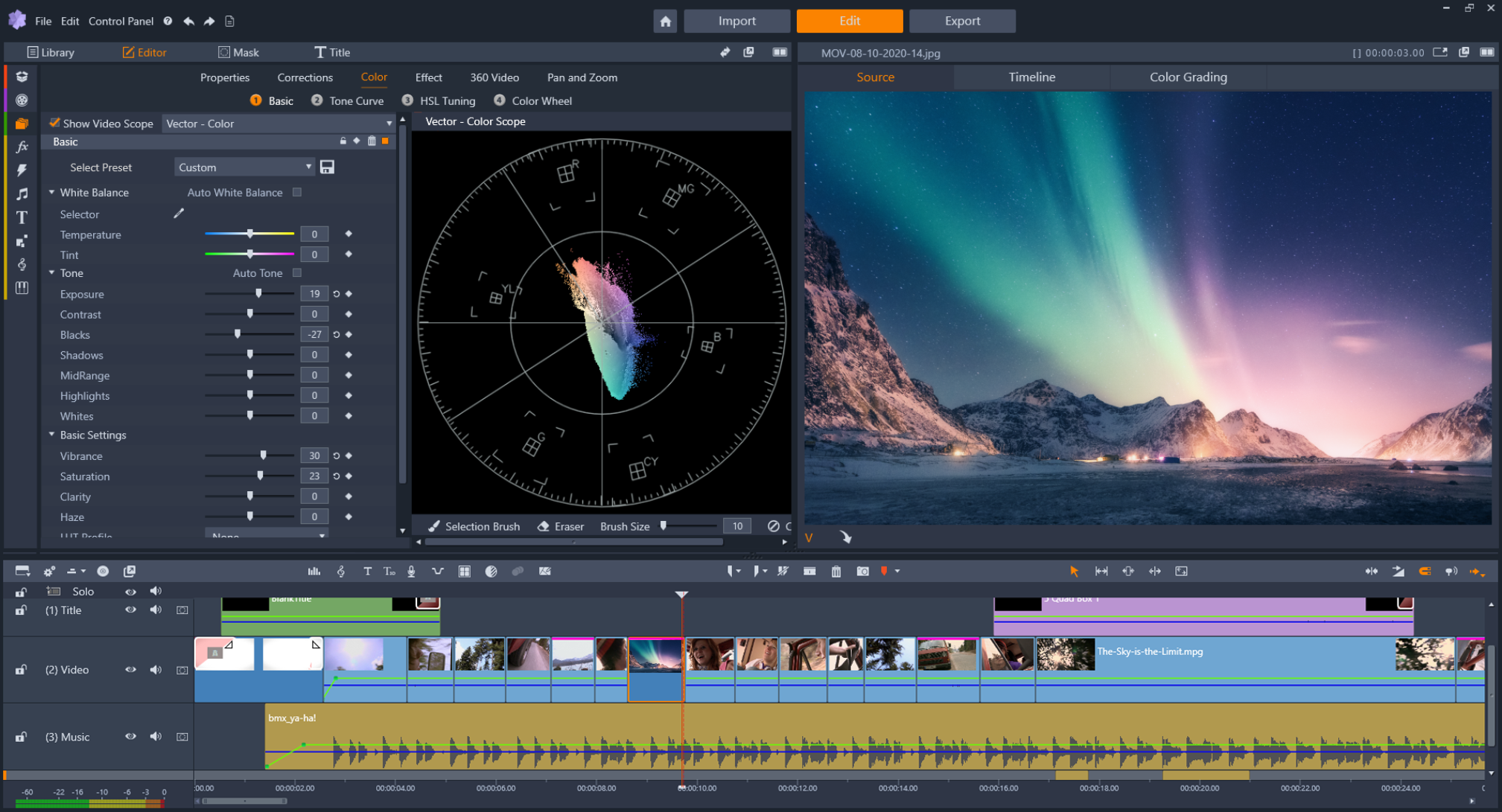Click the reset Blacks value icon
This screenshot has height=812, width=1502.
tap(336, 334)
